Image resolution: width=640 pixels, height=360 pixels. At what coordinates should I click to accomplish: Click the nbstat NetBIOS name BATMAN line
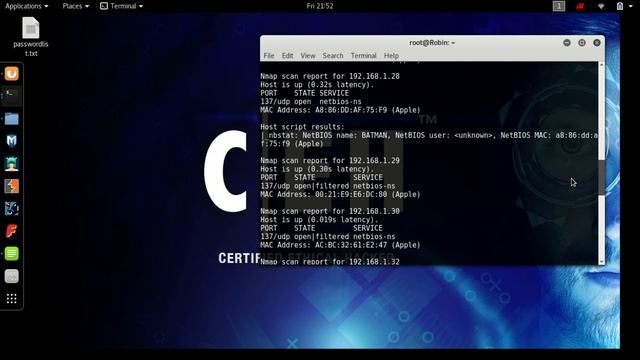pos(429,140)
